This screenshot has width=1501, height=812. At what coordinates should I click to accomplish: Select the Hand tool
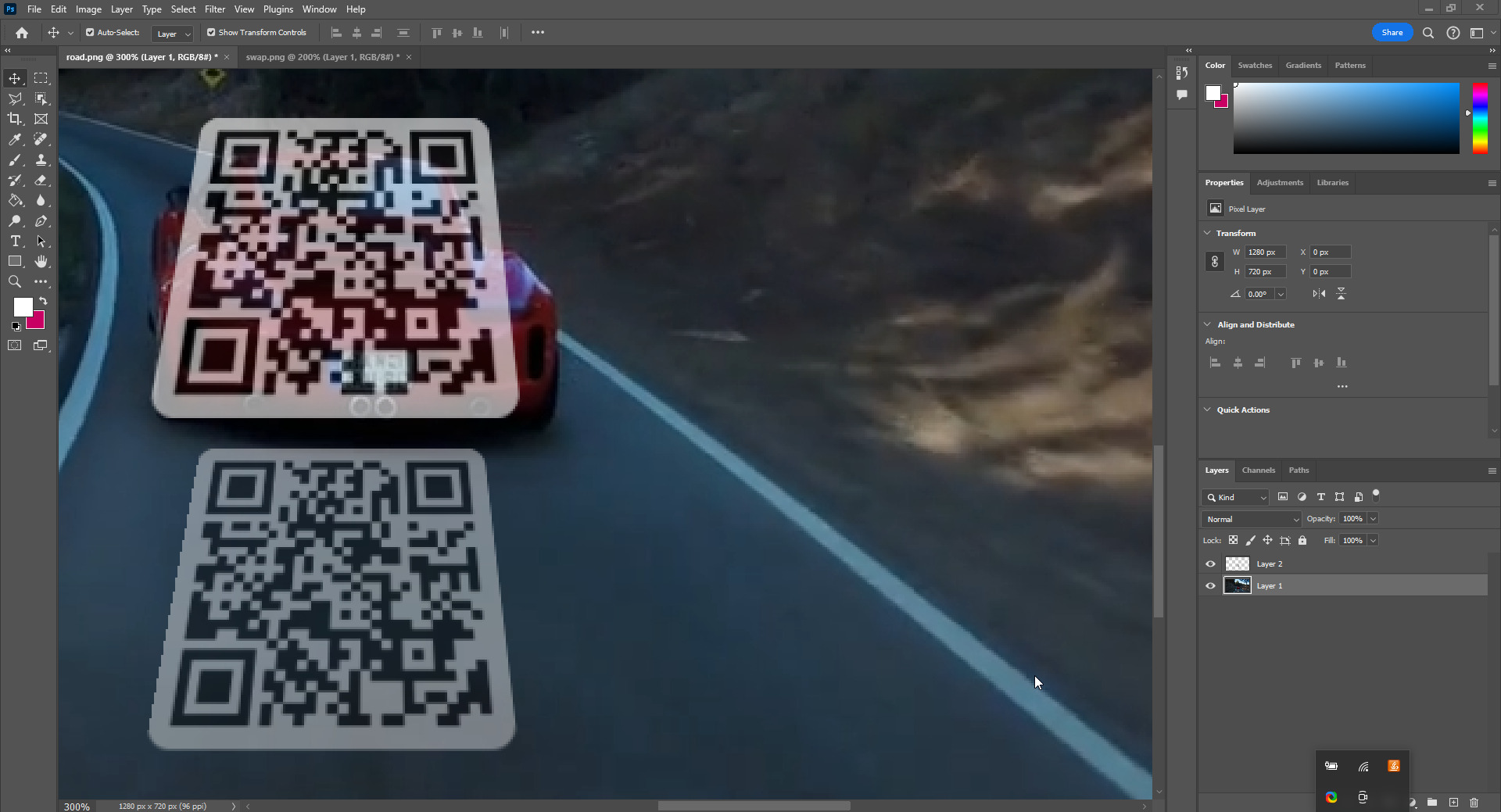[41, 262]
